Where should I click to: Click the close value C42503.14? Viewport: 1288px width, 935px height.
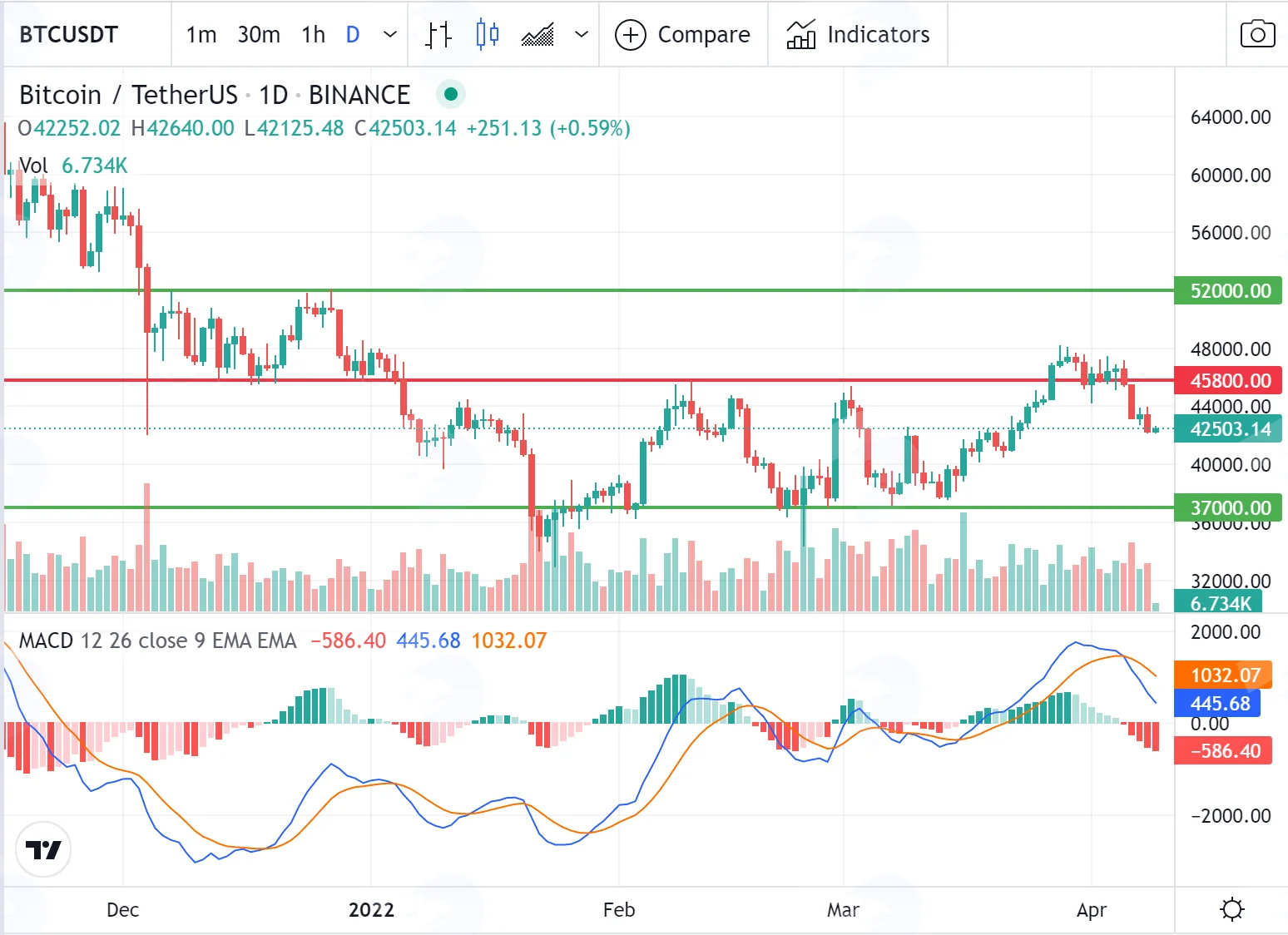tap(405, 128)
